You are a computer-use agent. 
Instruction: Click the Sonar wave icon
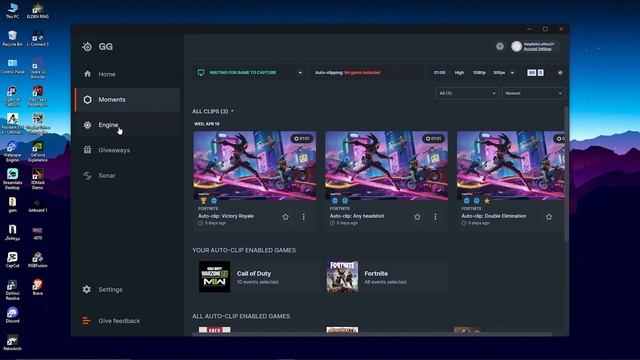click(87, 176)
